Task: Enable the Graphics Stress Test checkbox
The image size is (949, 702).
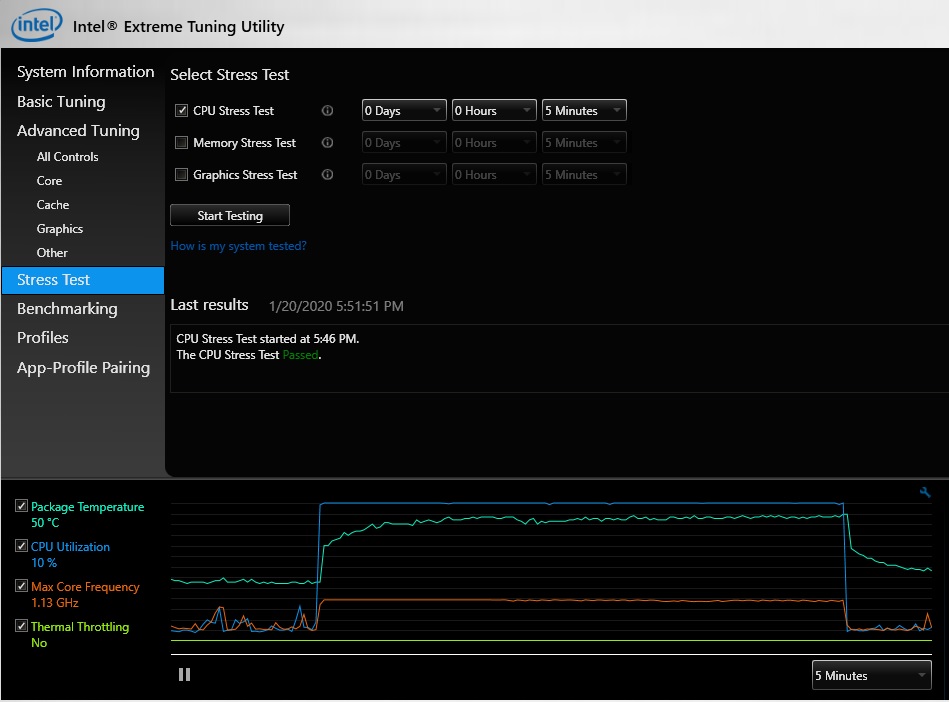Action: (181, 175)
